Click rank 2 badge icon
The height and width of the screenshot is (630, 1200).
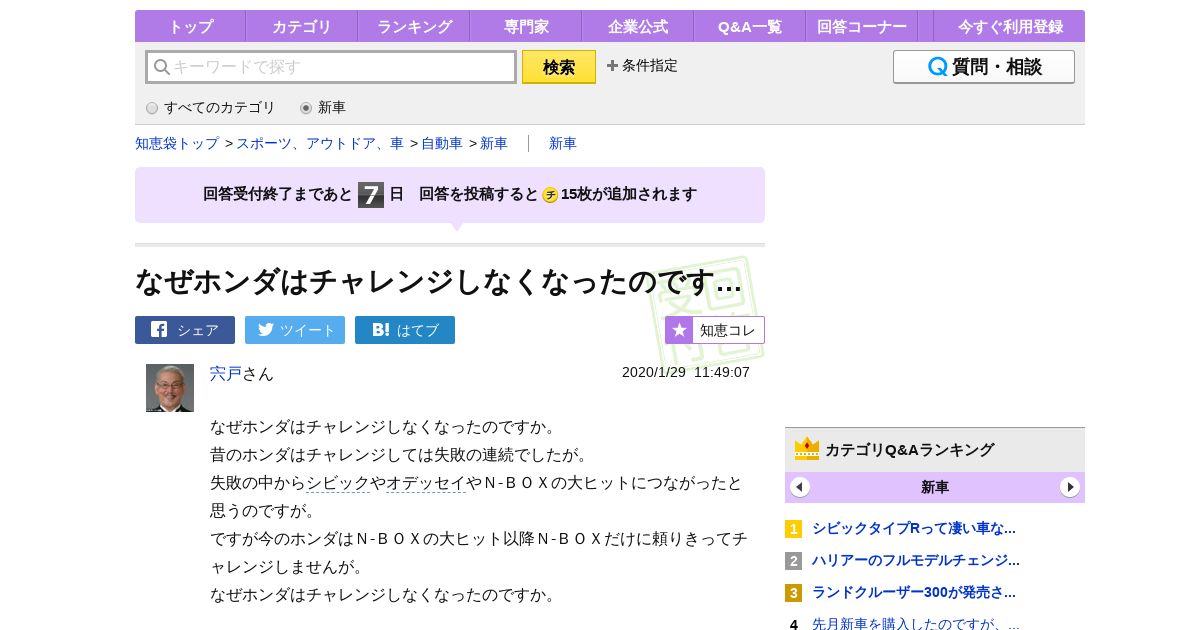(793, 561)
